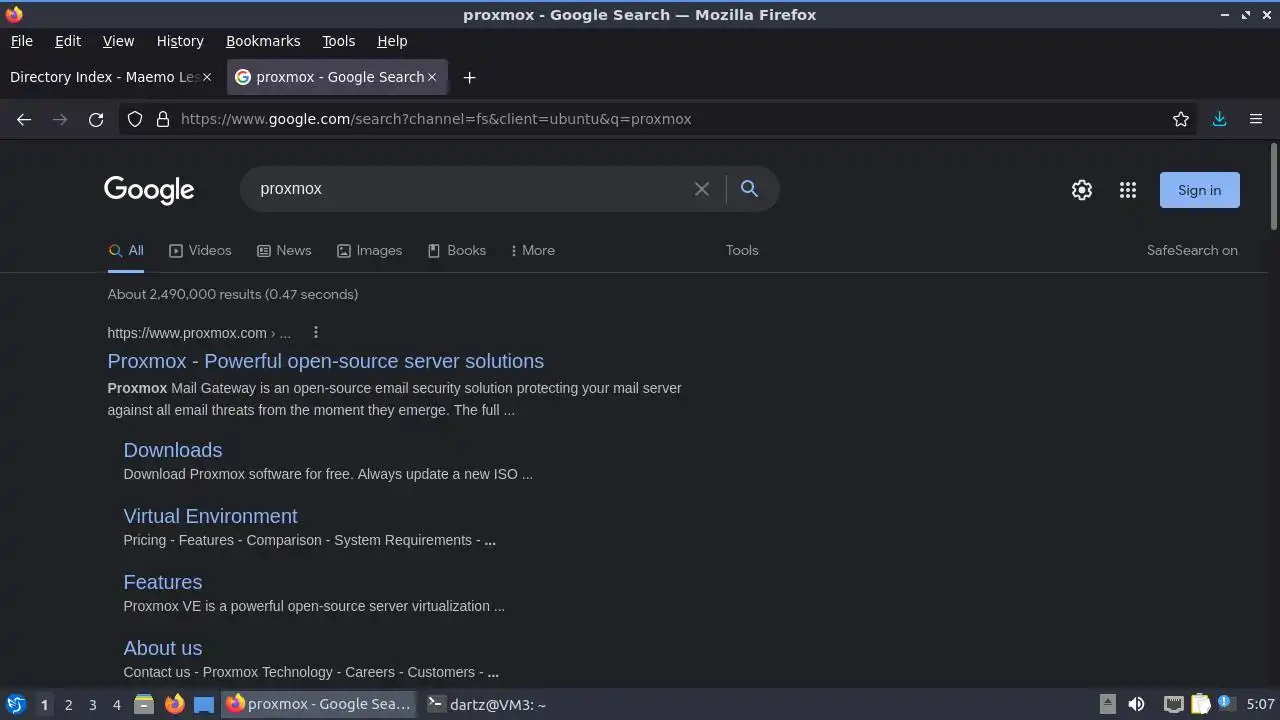Open the SafeSearch on setting
The height and width of the screenshot is (720, 1280).
tap(1192, 251)
